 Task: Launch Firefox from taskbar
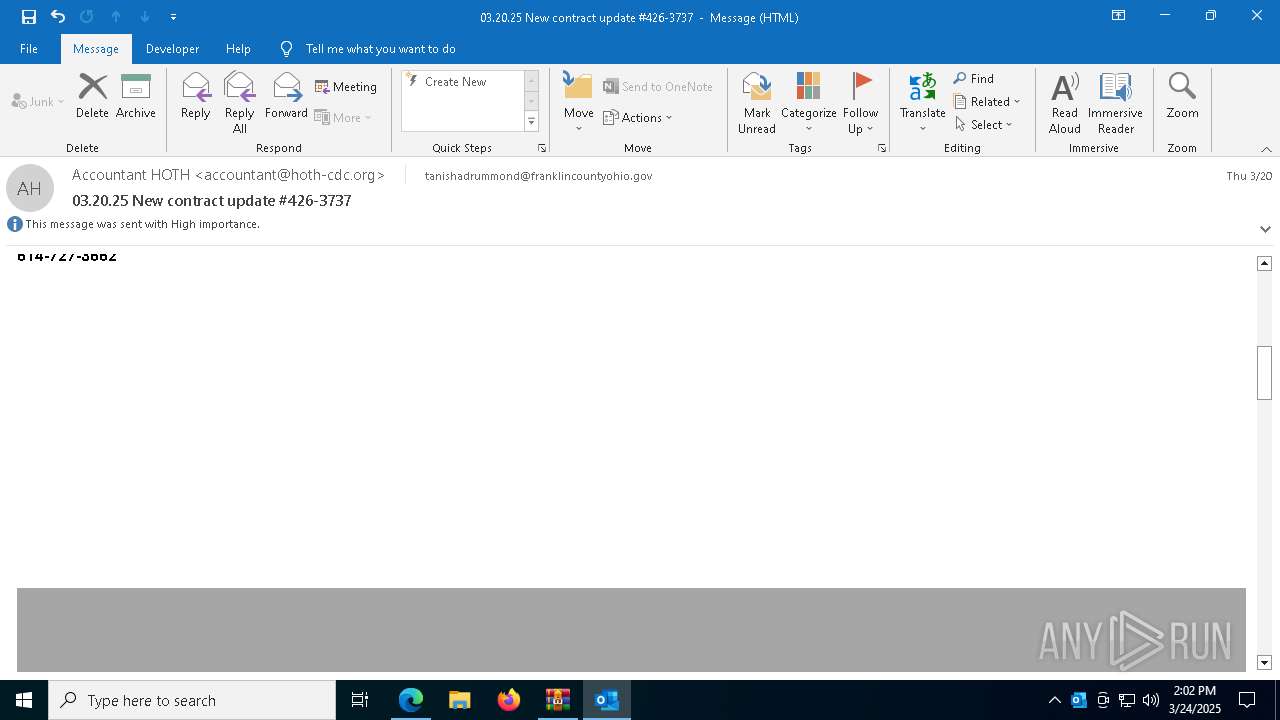[x=508, y=700]
